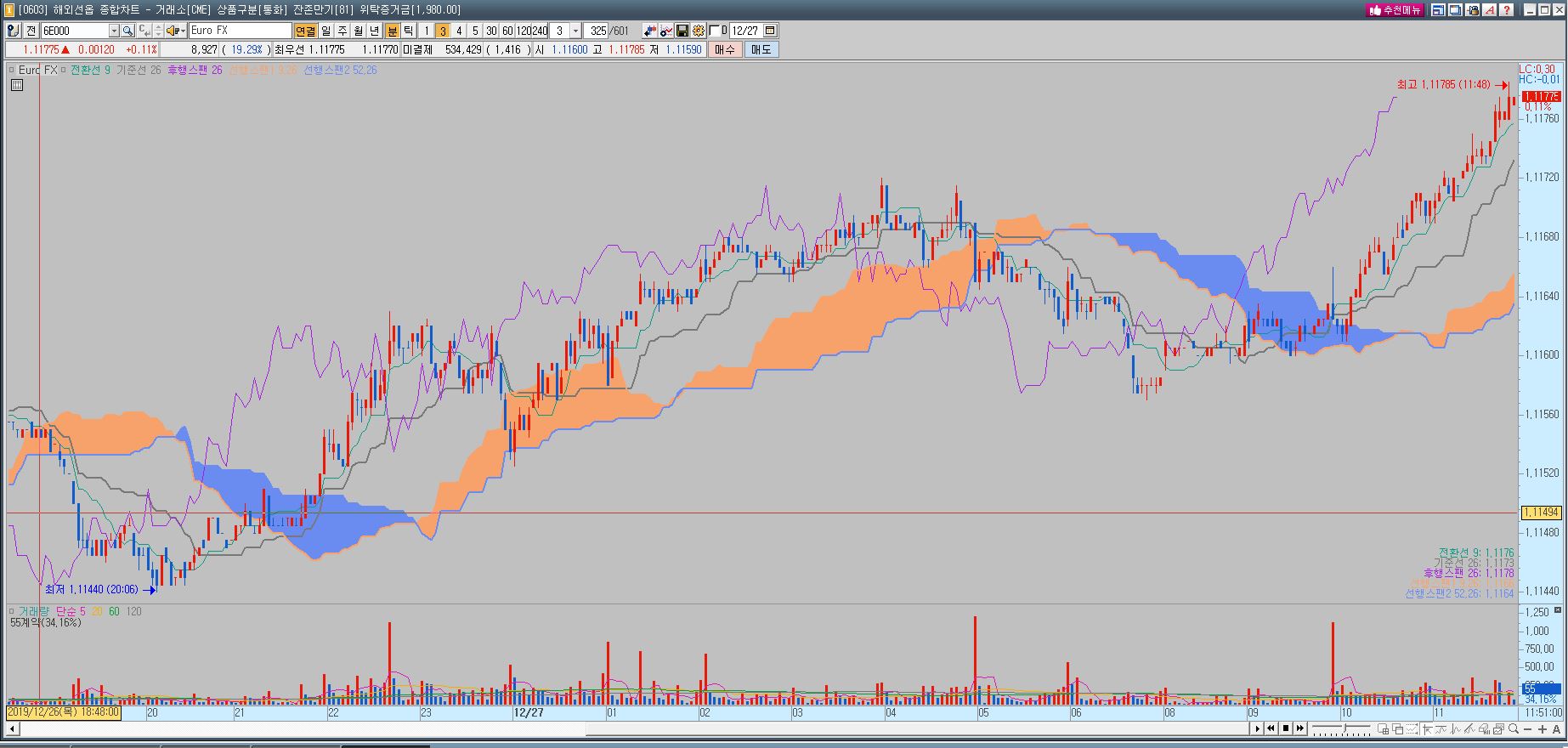The width and height of the screenshot is (1568, 748).
Task: Expand the speaker sound icon dropdown arrow
Action: (182, 31)
